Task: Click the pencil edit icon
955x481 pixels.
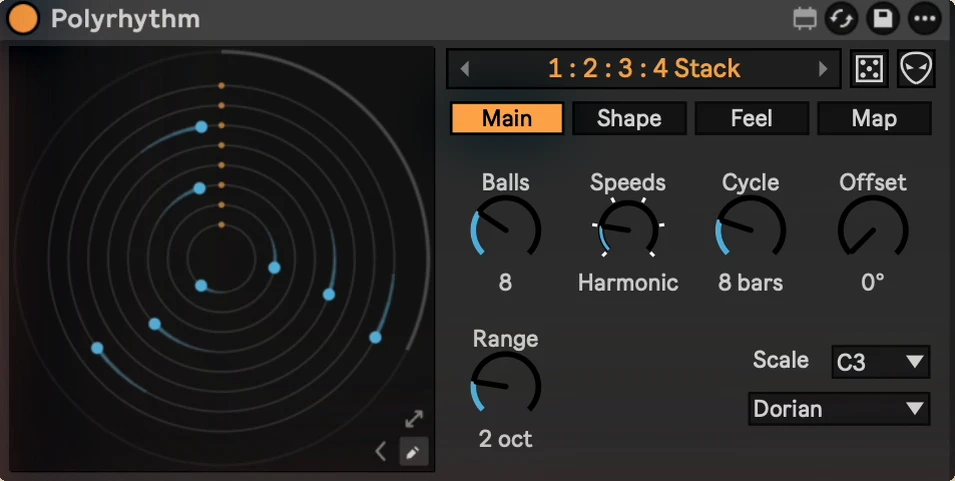Action: [414, 452]
